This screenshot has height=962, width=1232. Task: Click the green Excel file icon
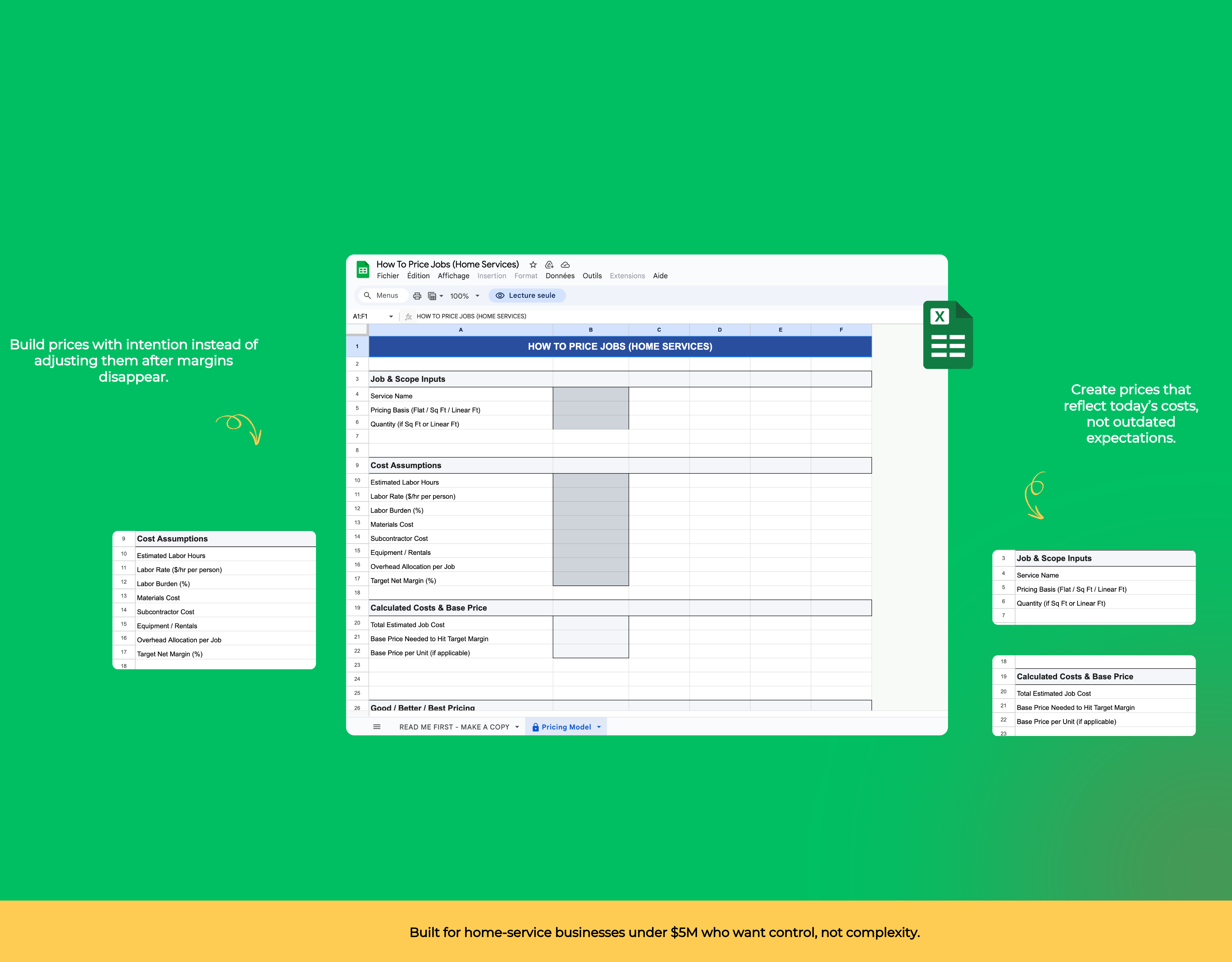948,335
